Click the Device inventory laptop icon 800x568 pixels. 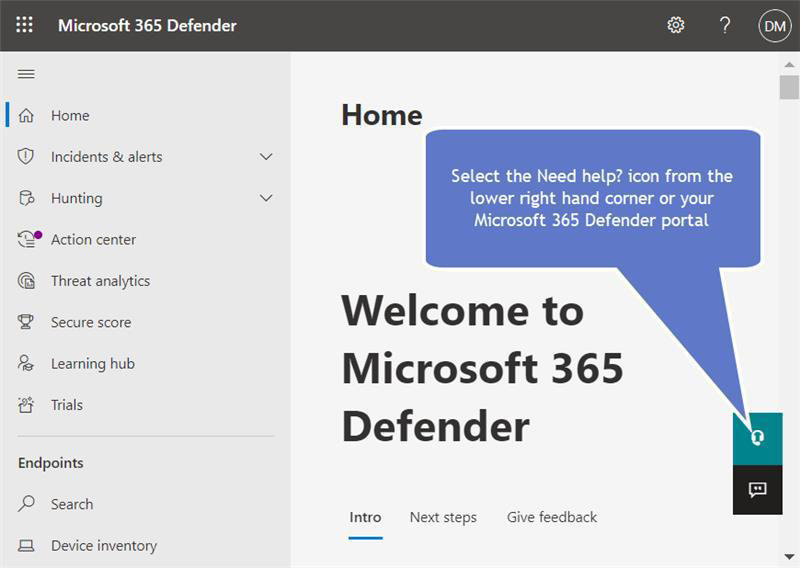point(27,546)
